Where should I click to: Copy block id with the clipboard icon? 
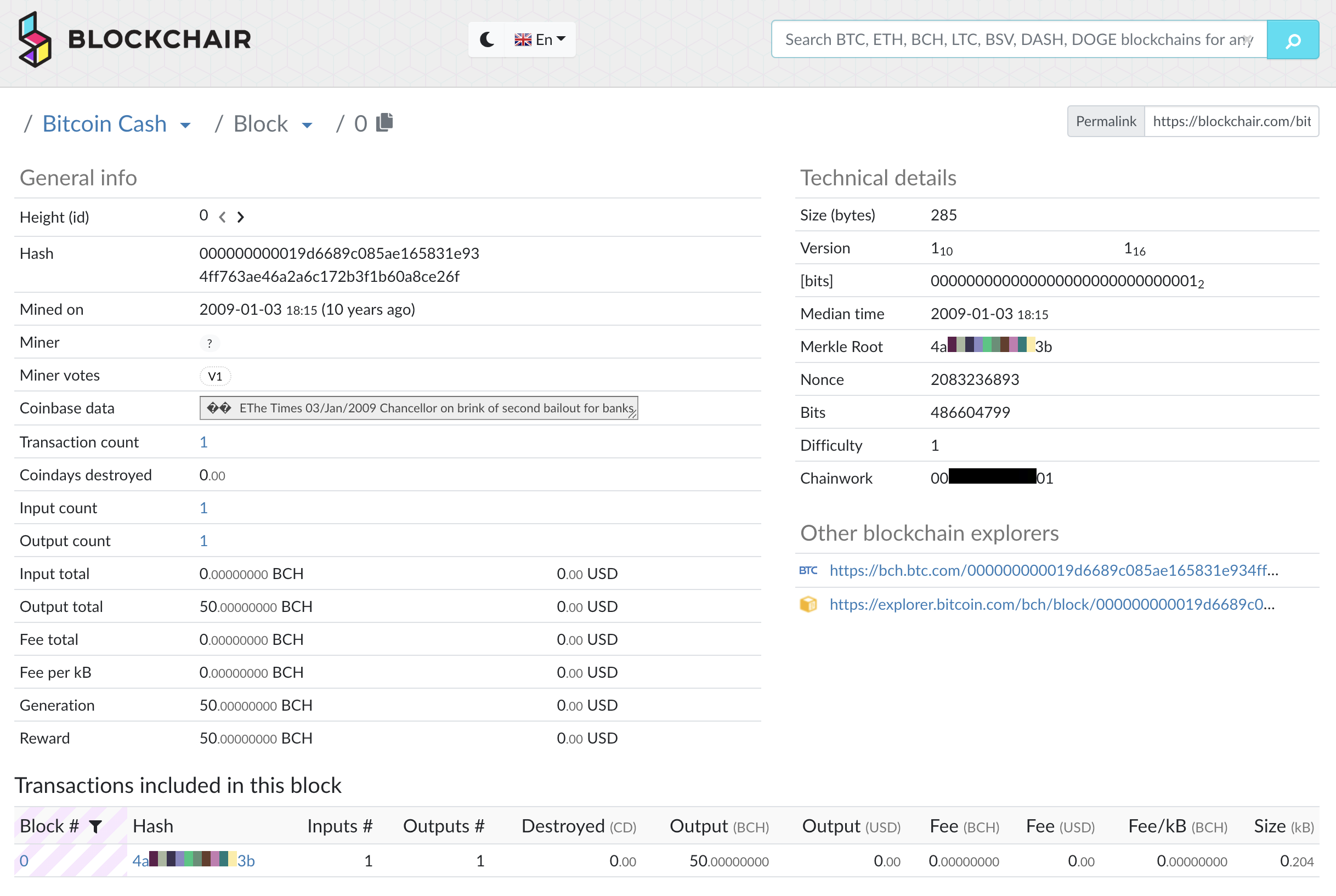point(385,122)
